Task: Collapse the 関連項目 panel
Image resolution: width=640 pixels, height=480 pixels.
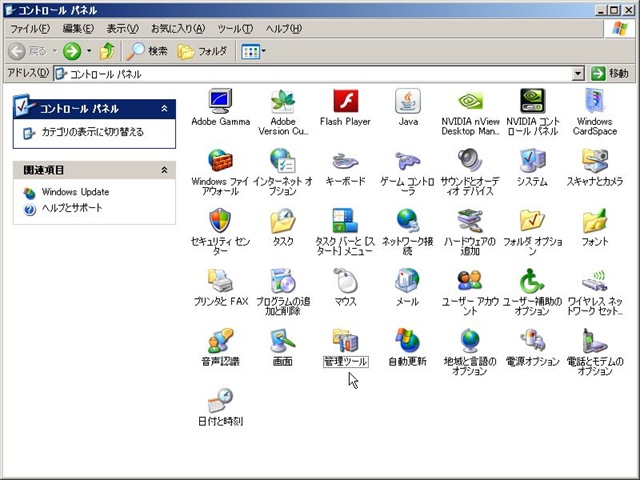Action: [x=164, y=170]
